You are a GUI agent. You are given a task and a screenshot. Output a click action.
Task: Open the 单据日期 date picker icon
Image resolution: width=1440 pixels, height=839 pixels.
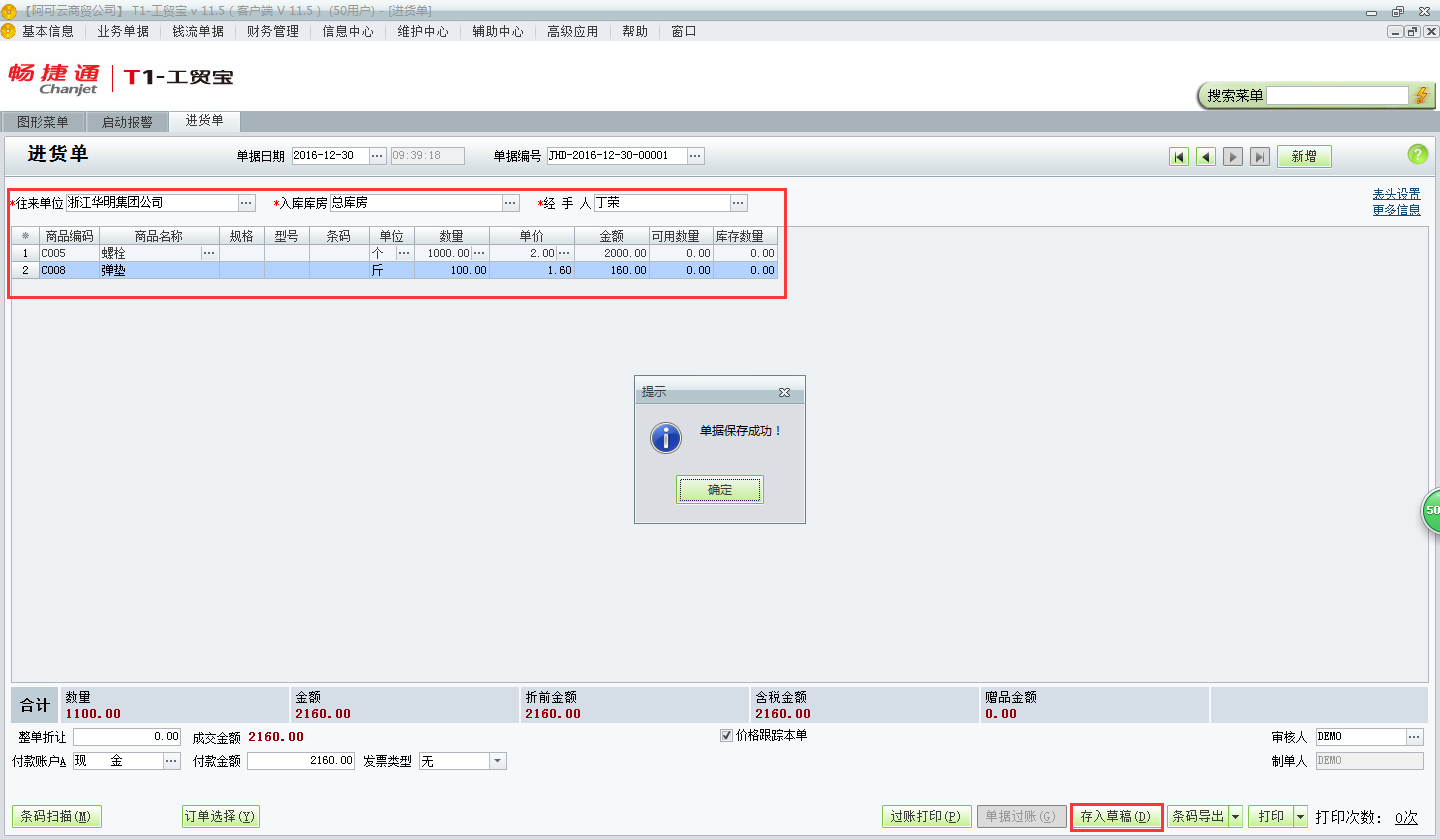377,156
